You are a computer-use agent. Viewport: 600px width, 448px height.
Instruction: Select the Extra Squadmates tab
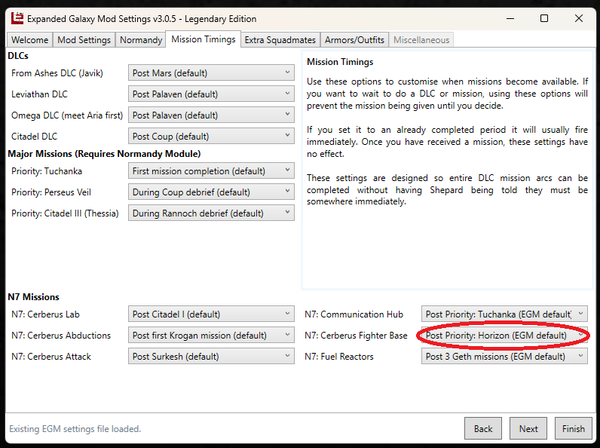pos(281,40)
